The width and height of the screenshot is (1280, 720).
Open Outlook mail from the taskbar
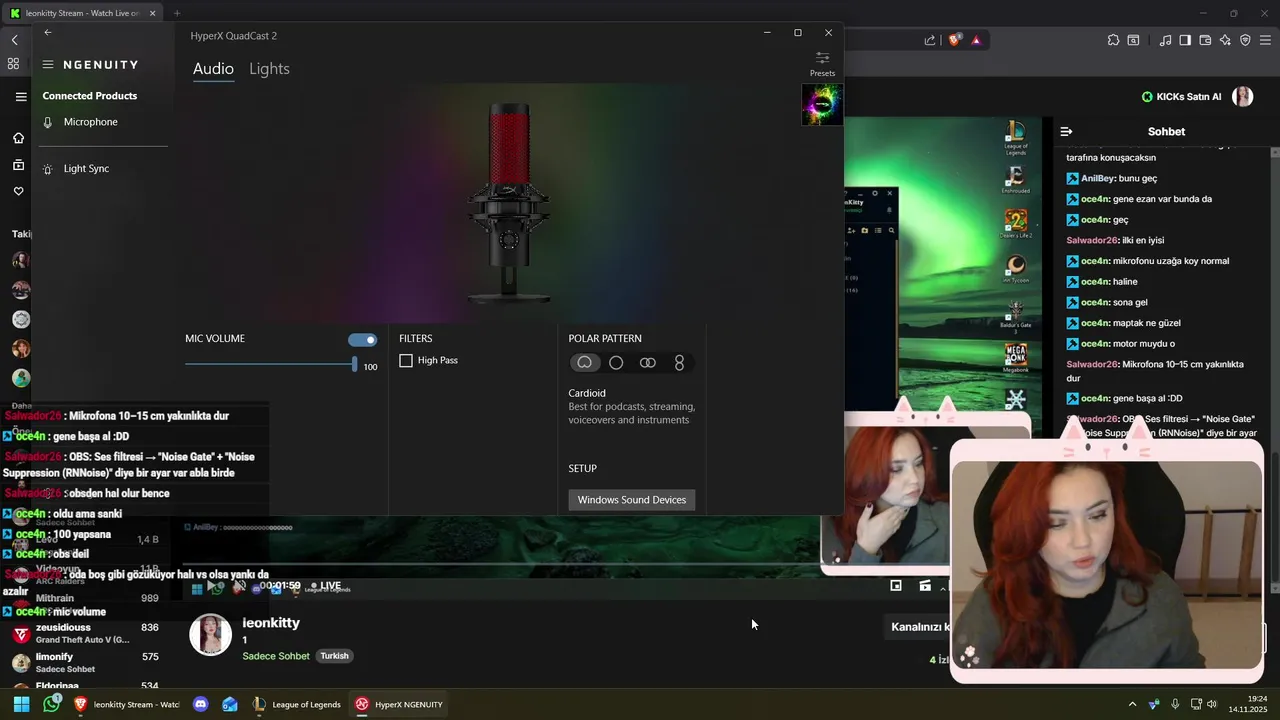(230, 704)
